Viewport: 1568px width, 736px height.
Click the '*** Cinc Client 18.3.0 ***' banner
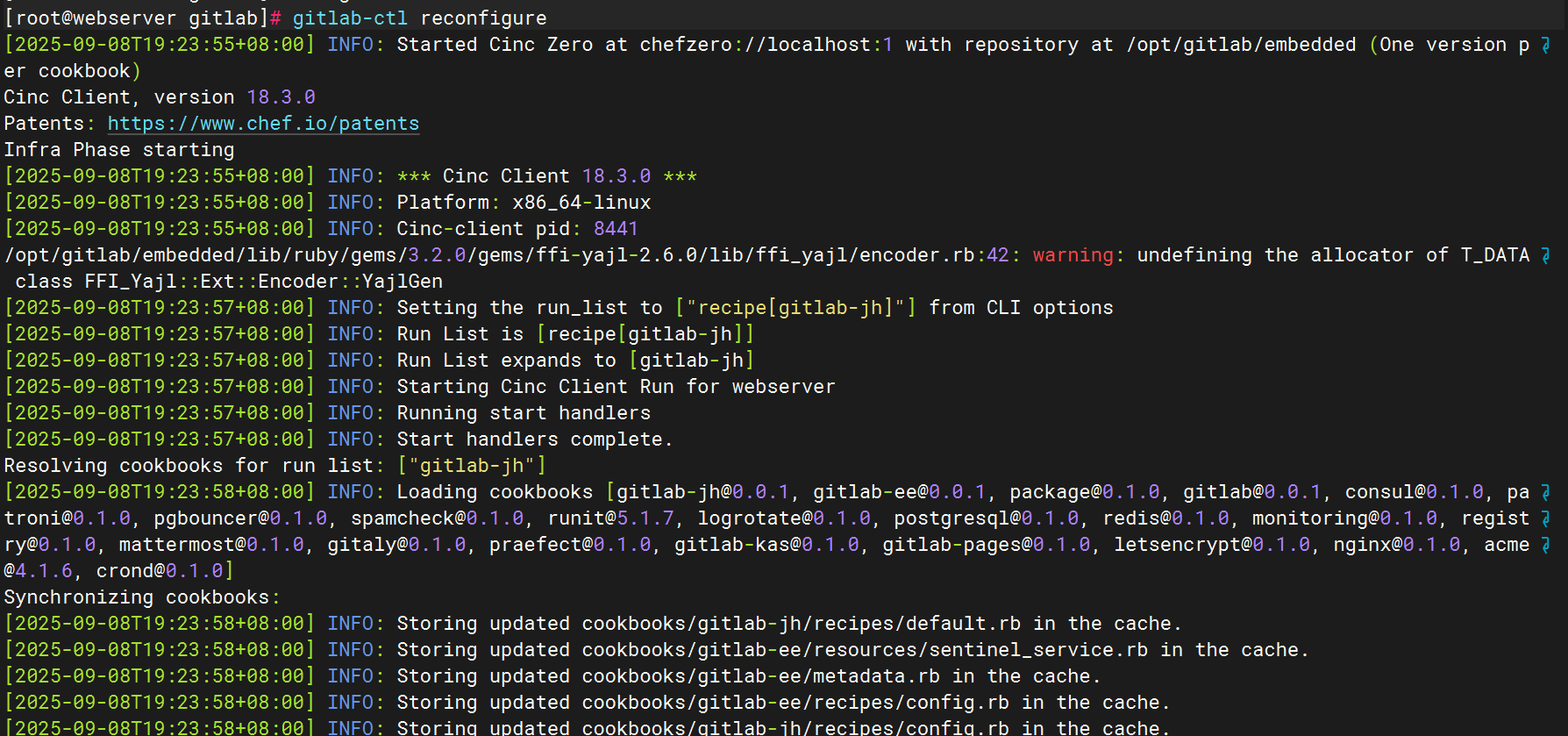coord(547,176)
